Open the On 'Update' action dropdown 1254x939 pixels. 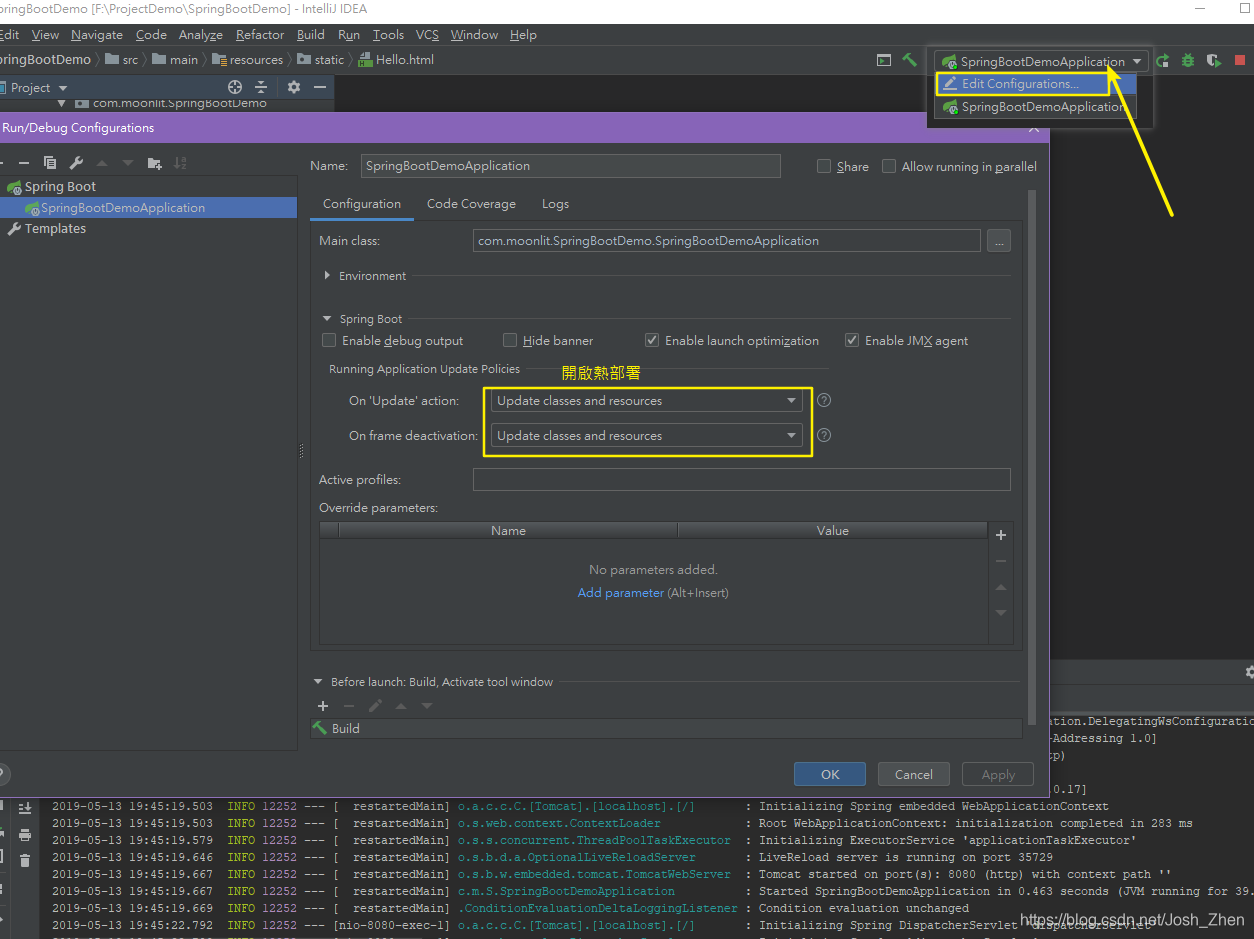pyautogui.click(x=647, y=400)
